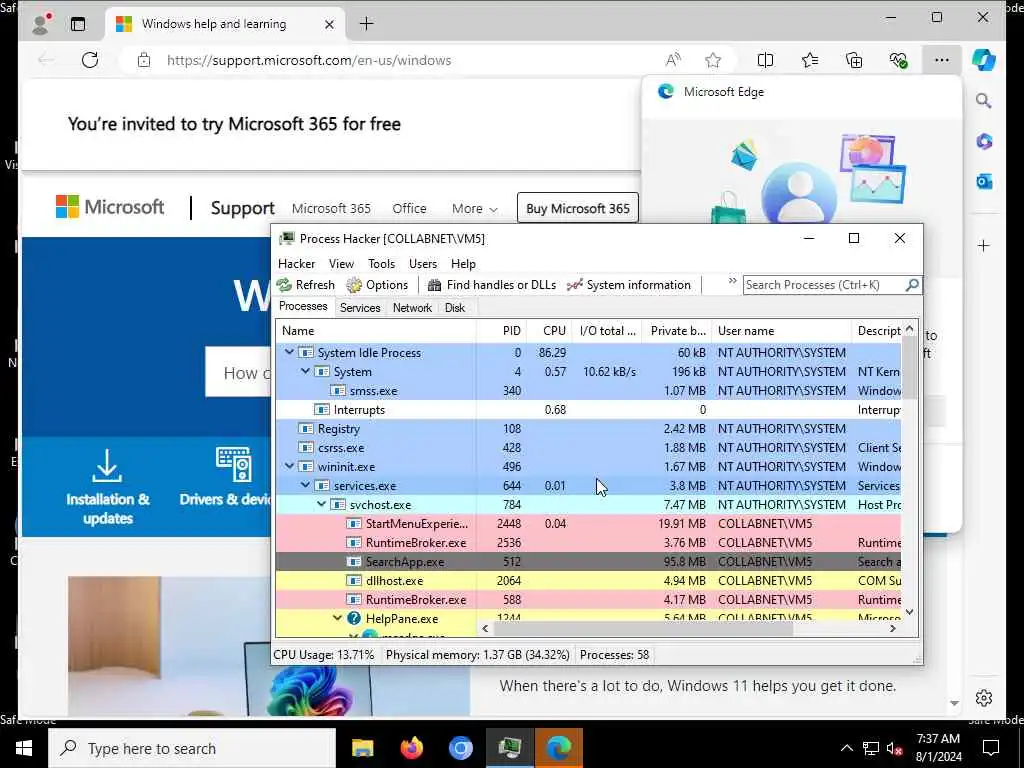Focus the Search Processes field

[x=824, y=285]
